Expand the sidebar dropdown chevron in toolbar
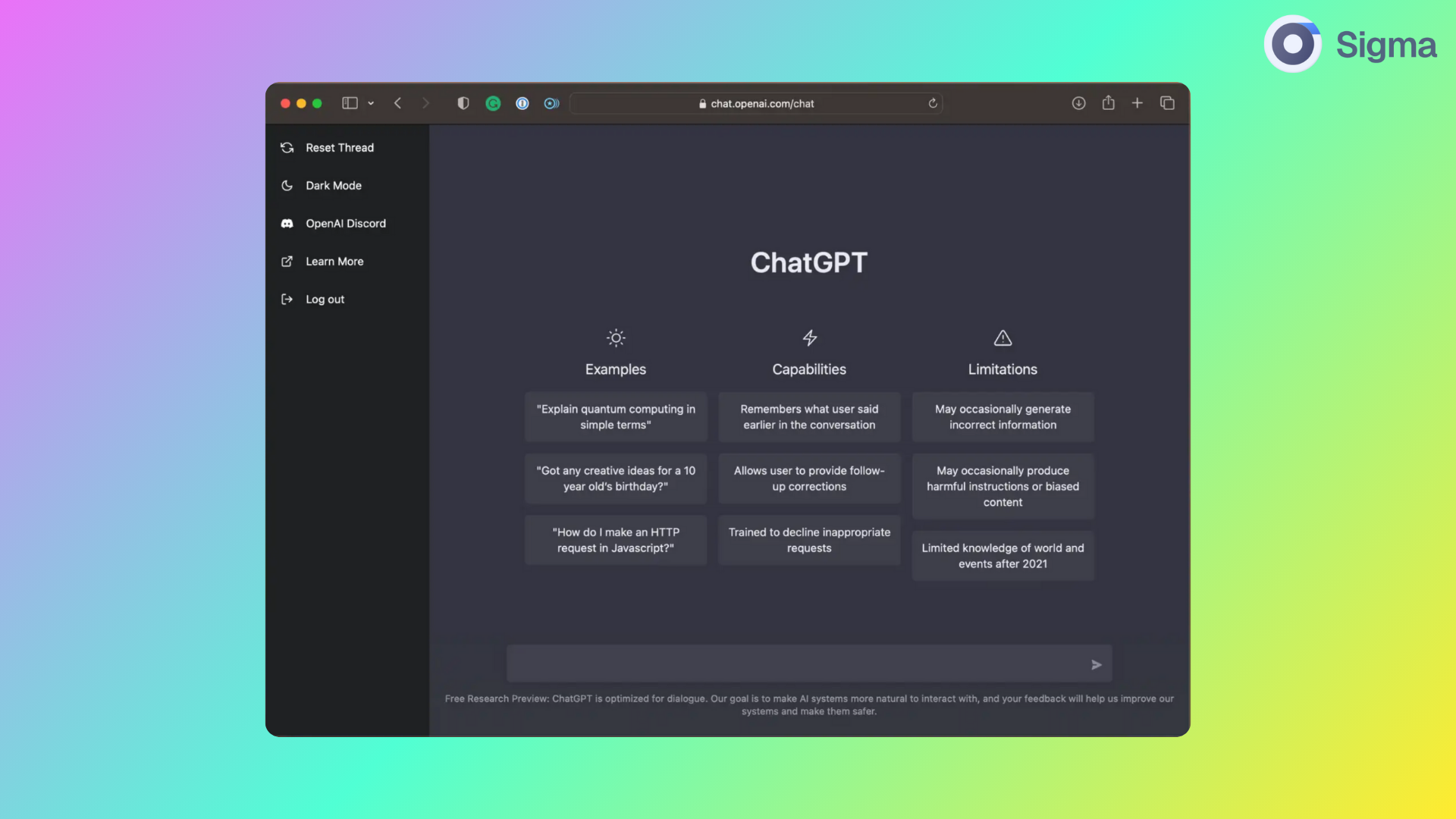Screen dimensions: 1456x819 point(371,103)
